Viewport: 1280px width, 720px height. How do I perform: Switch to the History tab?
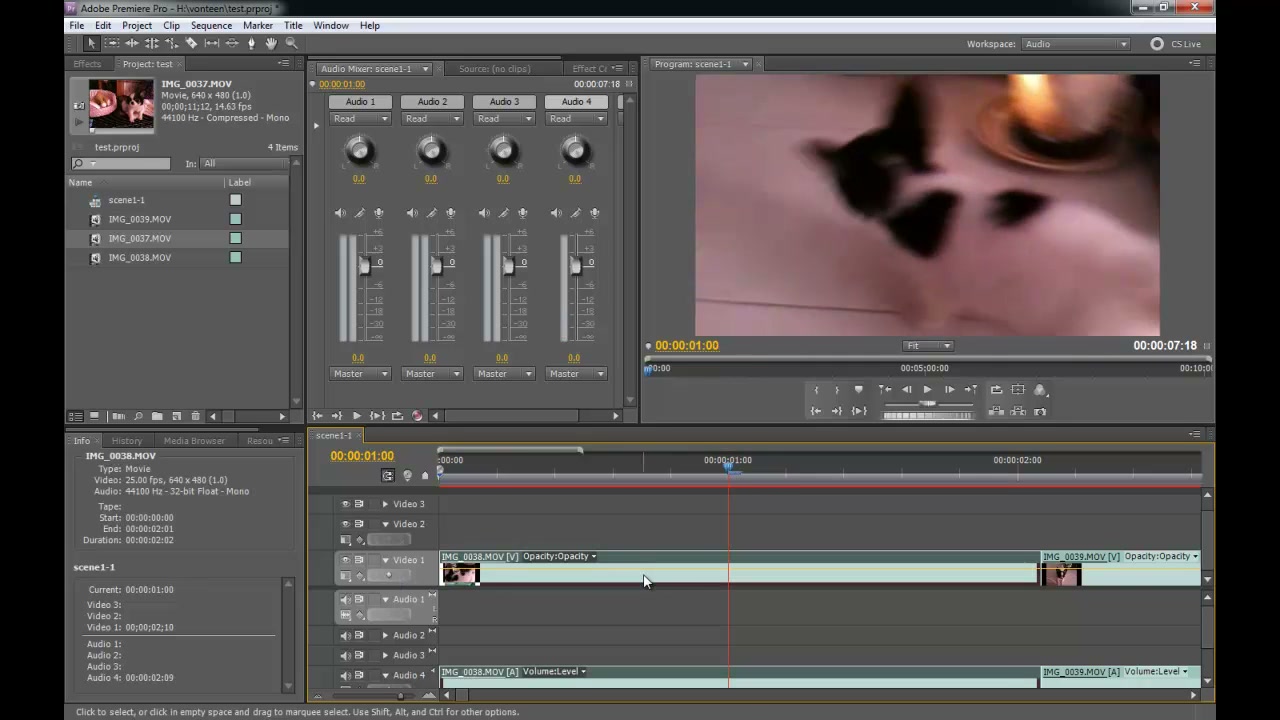click(126, 441)
